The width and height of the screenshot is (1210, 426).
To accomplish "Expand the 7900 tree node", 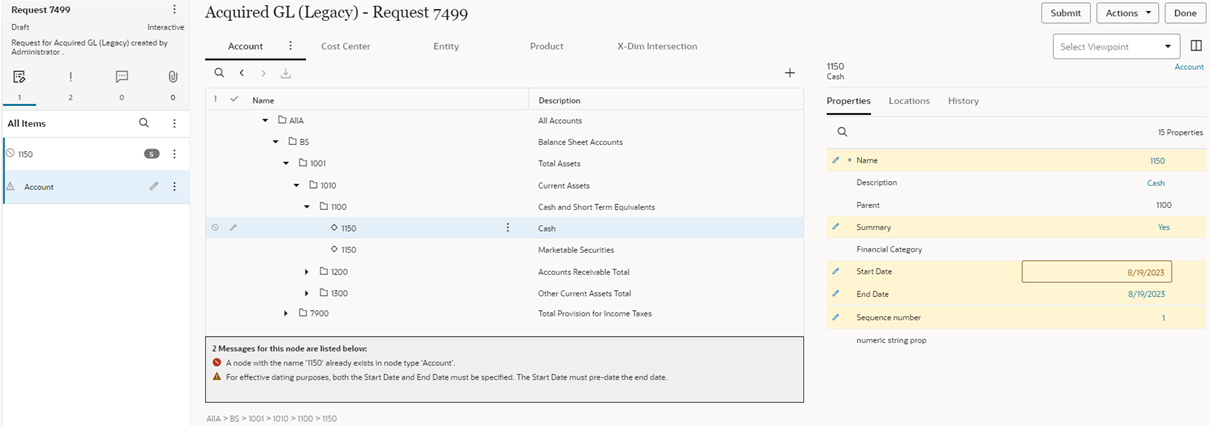I will [x=286, y=313].
